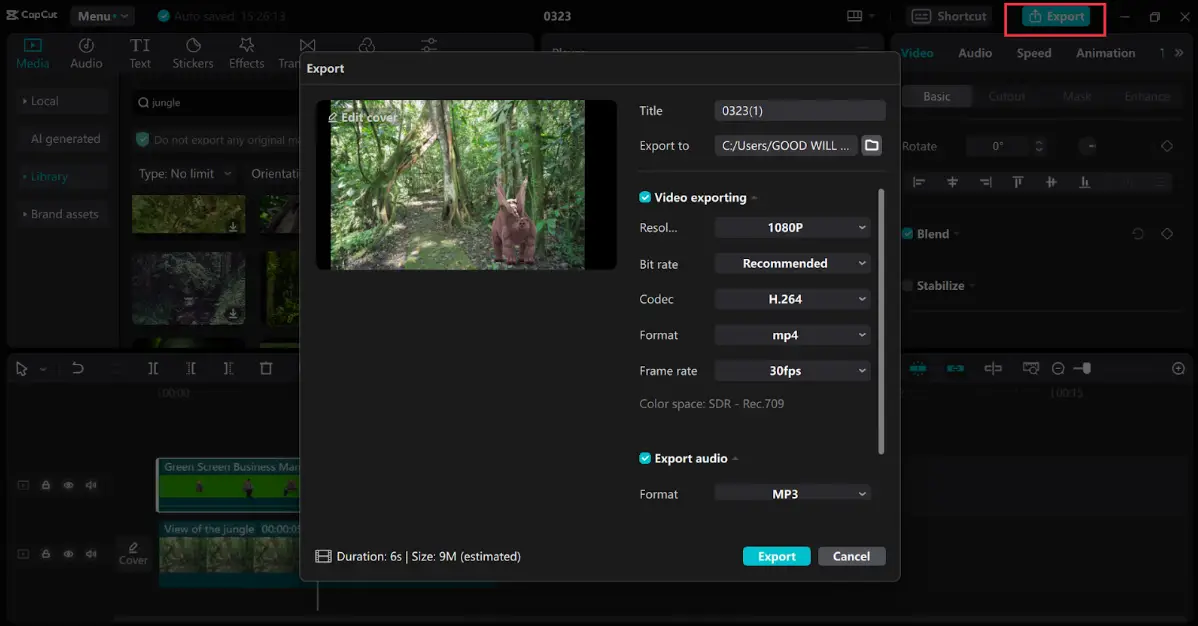The image size is (1198, 626).
Task: Click the timeline zoom slider handle
Action: point(1086,368)
